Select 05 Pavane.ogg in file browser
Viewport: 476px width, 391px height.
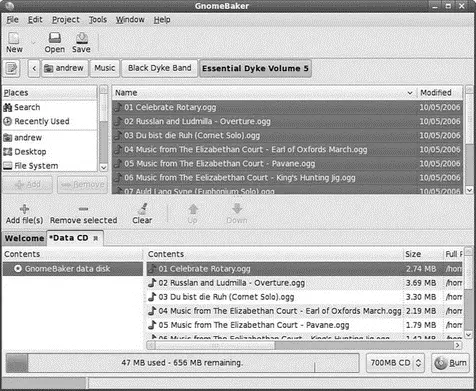pos(287,163)
